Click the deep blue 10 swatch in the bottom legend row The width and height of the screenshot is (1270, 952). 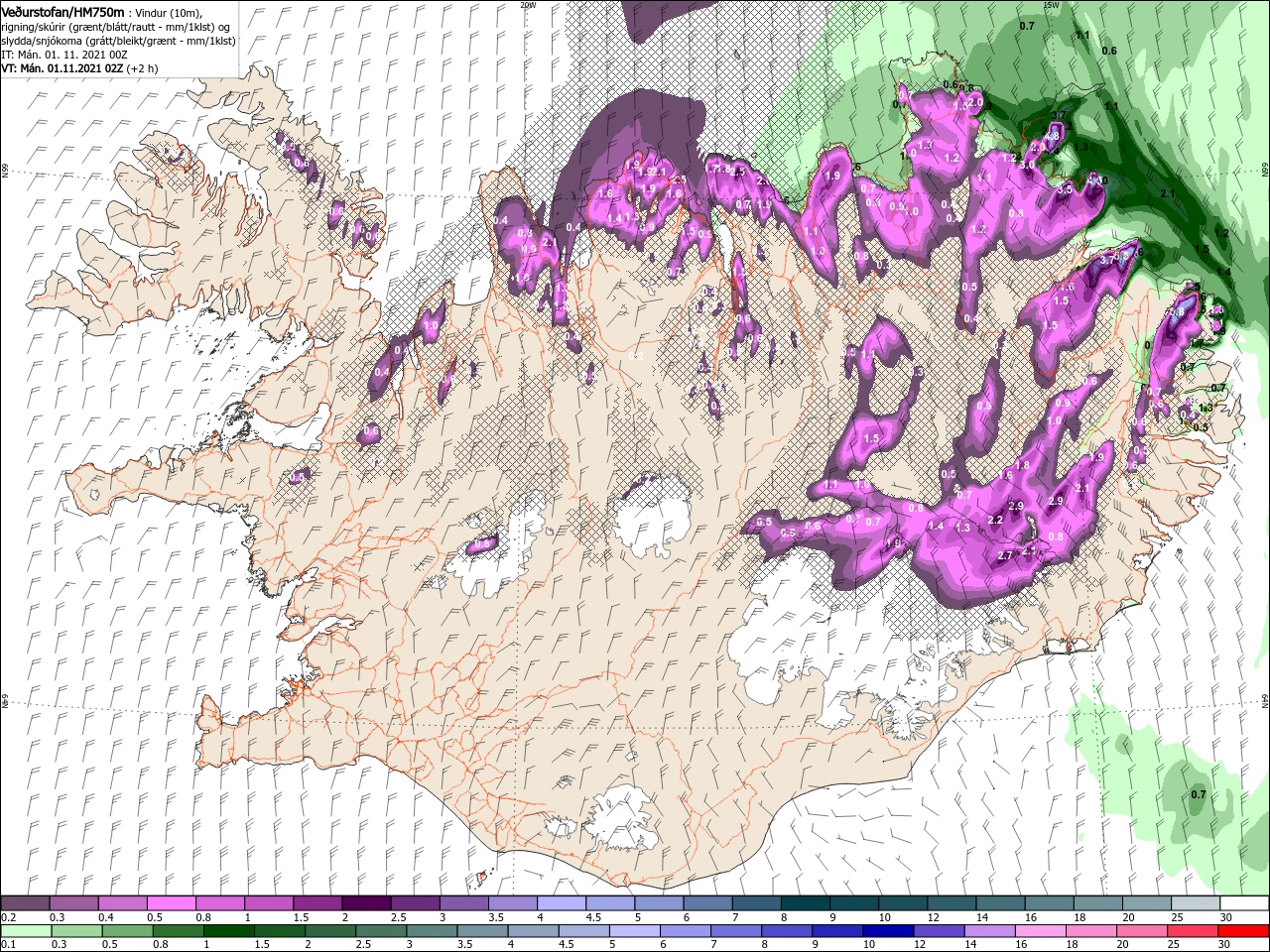(x=888, y=931)
